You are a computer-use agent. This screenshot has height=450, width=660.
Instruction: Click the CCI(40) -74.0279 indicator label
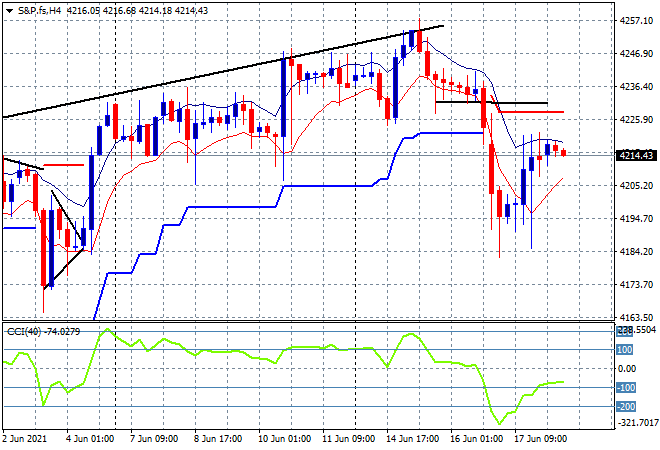coord(43,332)
